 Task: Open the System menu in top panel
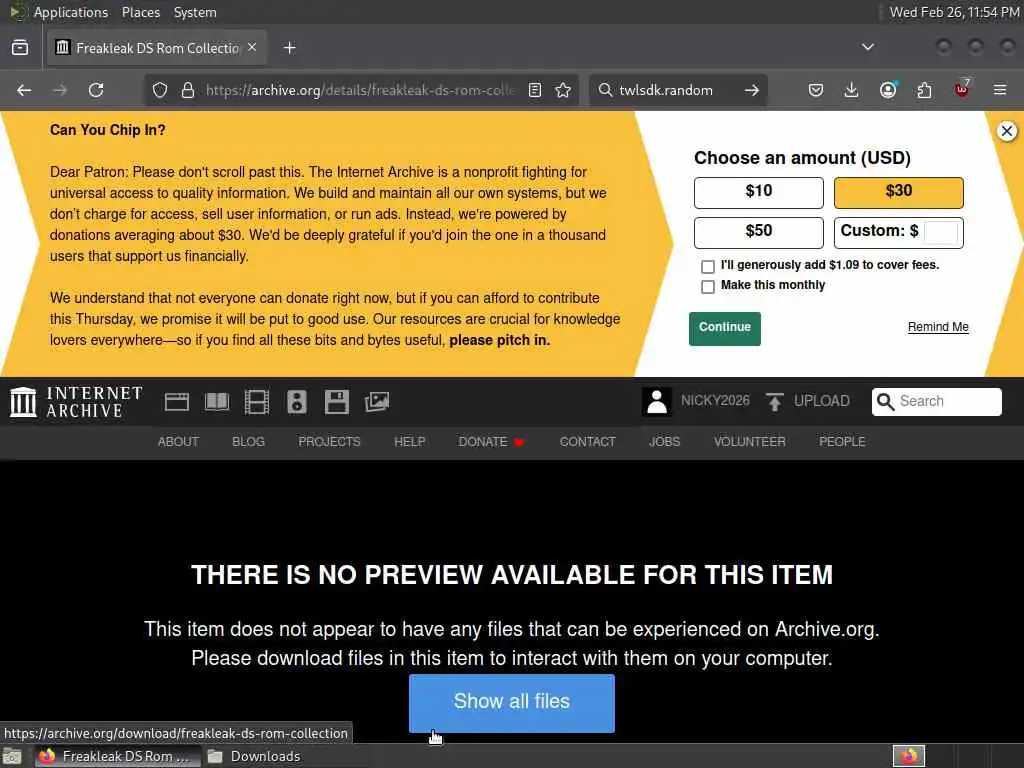coord(195,12)
